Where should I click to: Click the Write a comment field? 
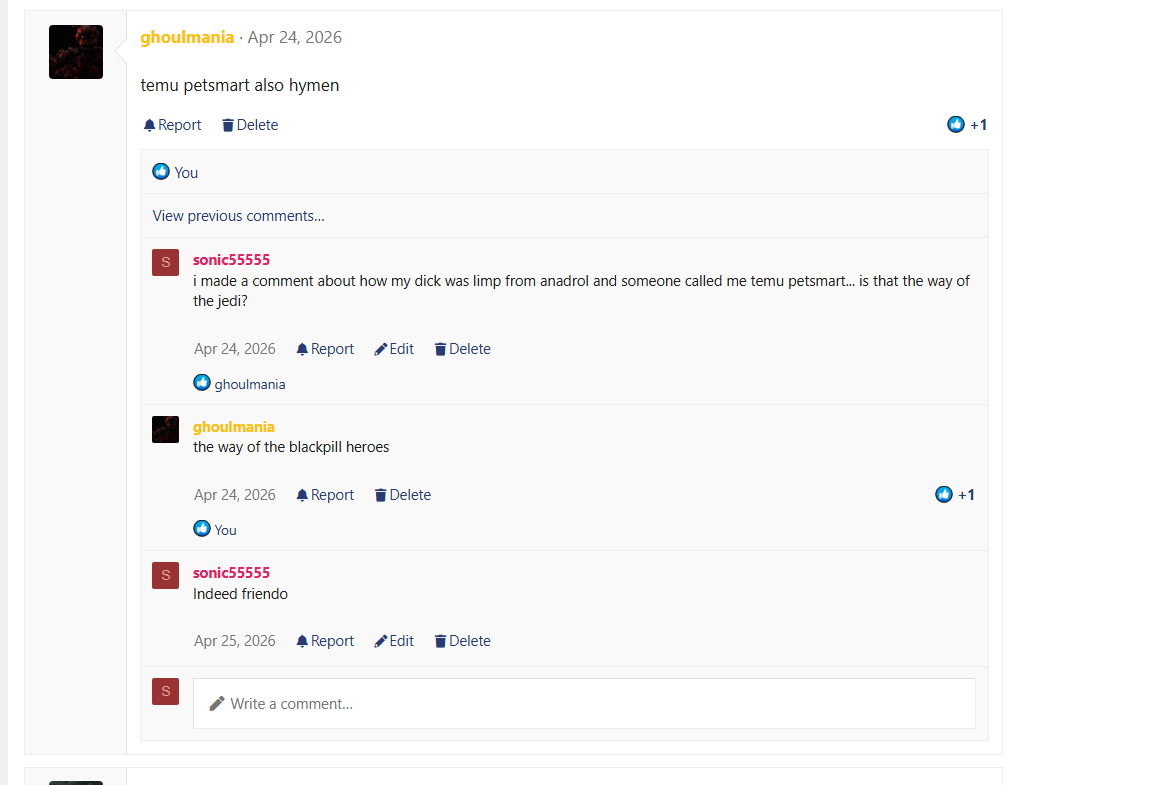(584, 703)
